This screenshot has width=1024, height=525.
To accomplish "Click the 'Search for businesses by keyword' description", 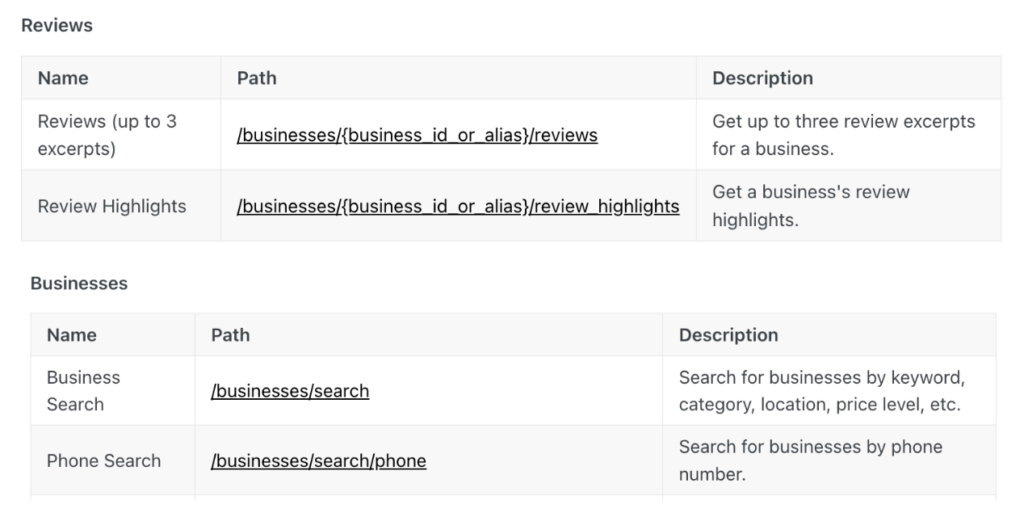I will pyautogui.click(x=822, y=391).
